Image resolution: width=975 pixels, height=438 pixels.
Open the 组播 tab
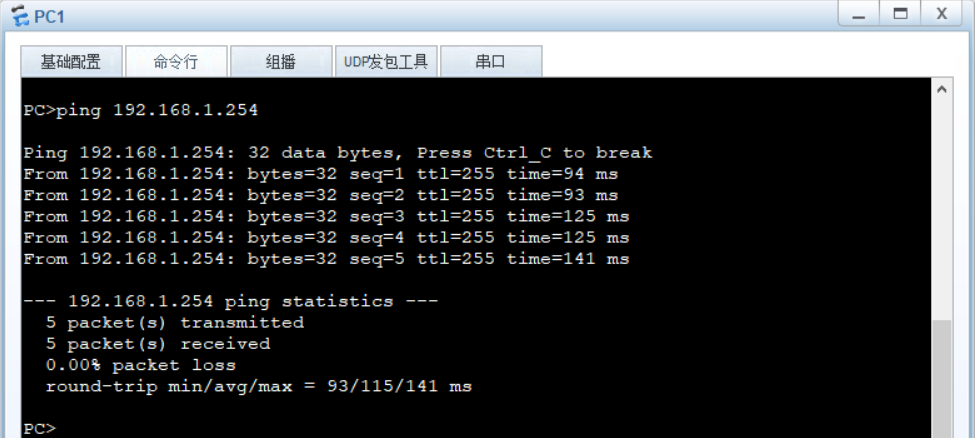click(280, 62)
